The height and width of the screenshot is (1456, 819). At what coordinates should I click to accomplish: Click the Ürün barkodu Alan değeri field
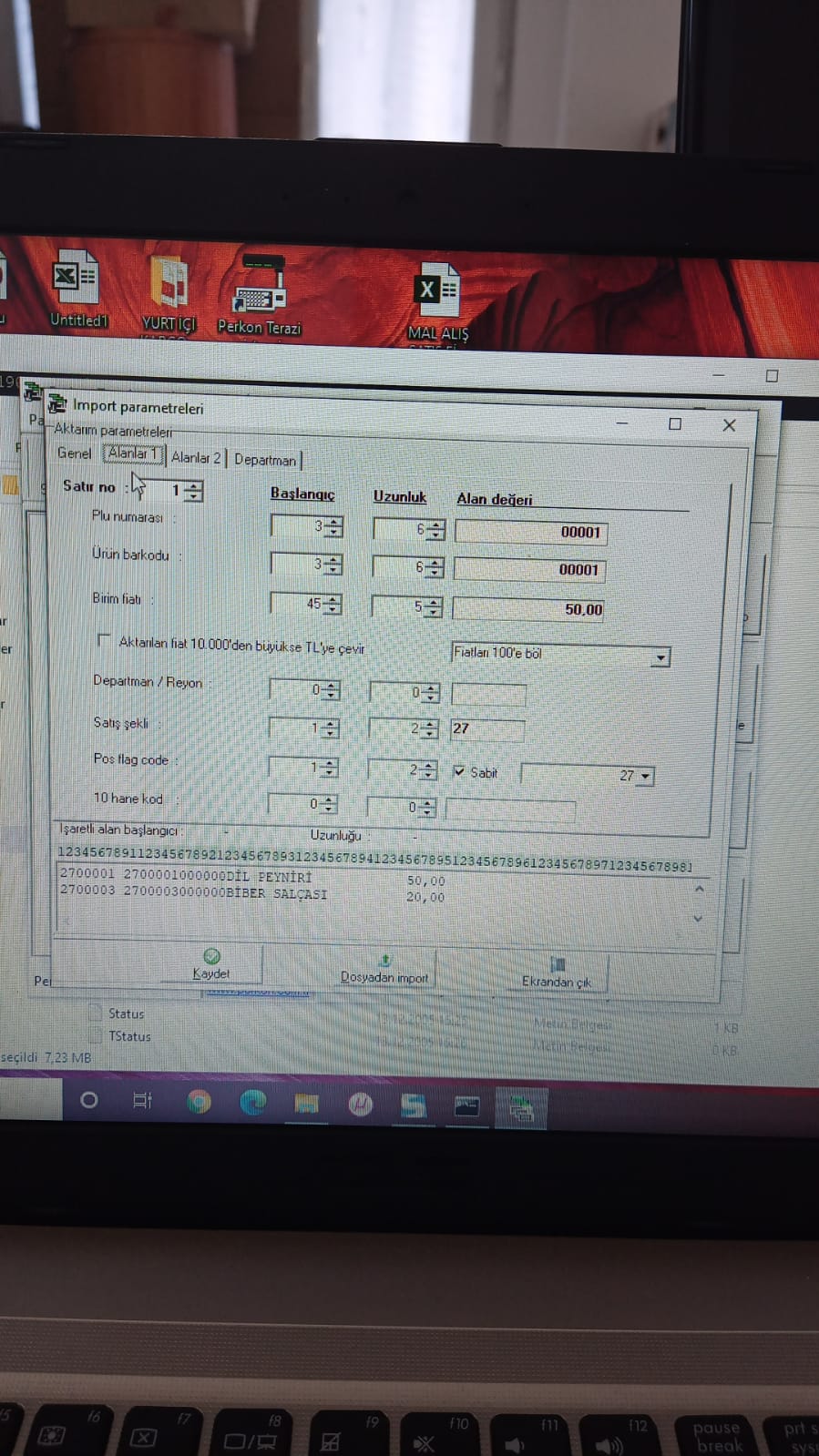[530, 570]
